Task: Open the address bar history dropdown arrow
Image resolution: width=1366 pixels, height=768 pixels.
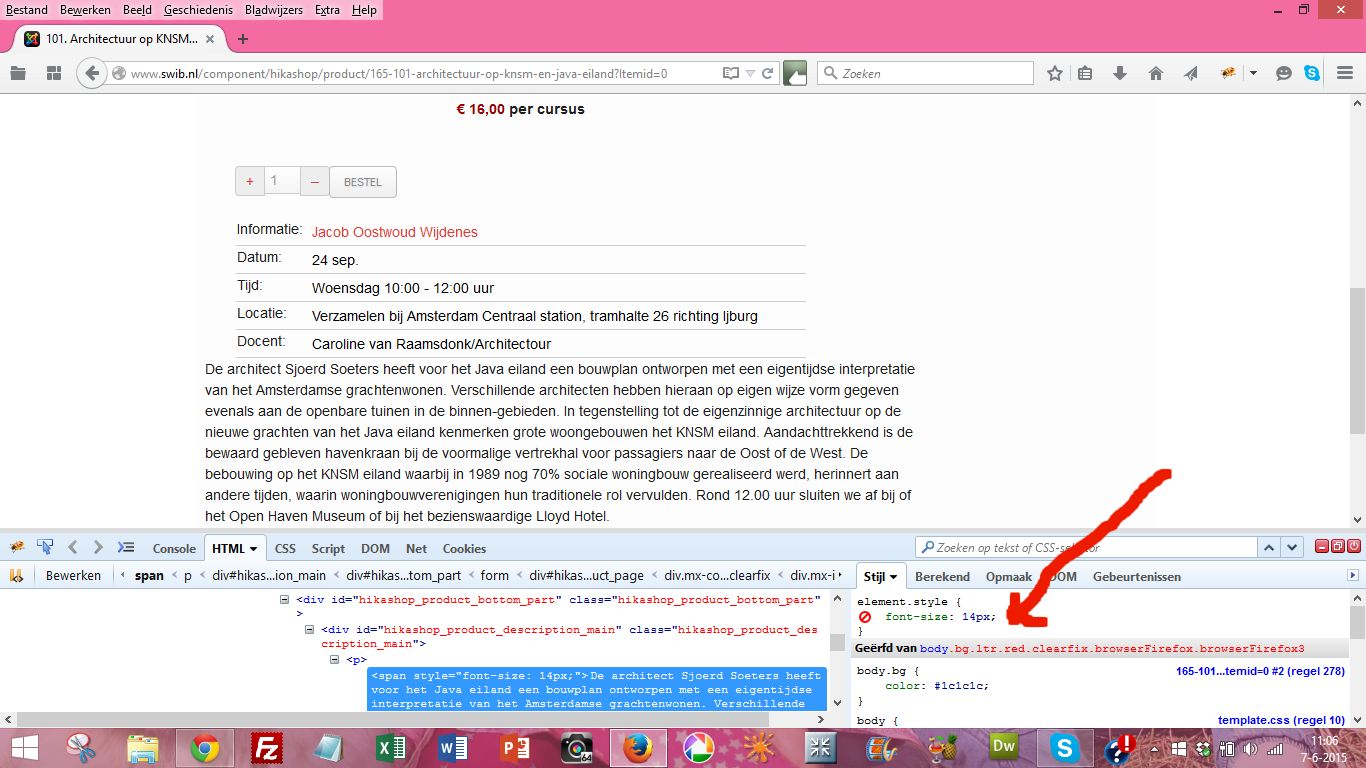Action: [750, 73]
